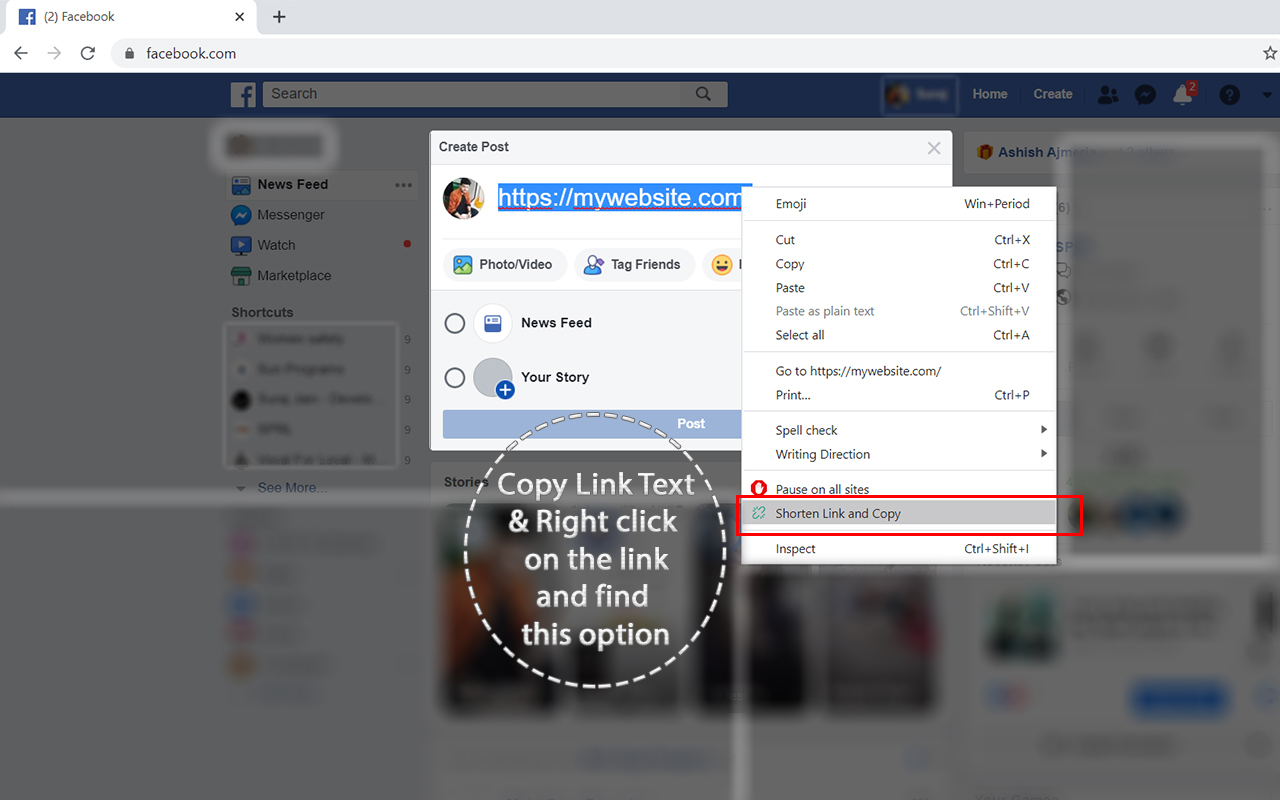
Task: Open the Feeling/Activity emoji icon
Action: tap(722, 264)
